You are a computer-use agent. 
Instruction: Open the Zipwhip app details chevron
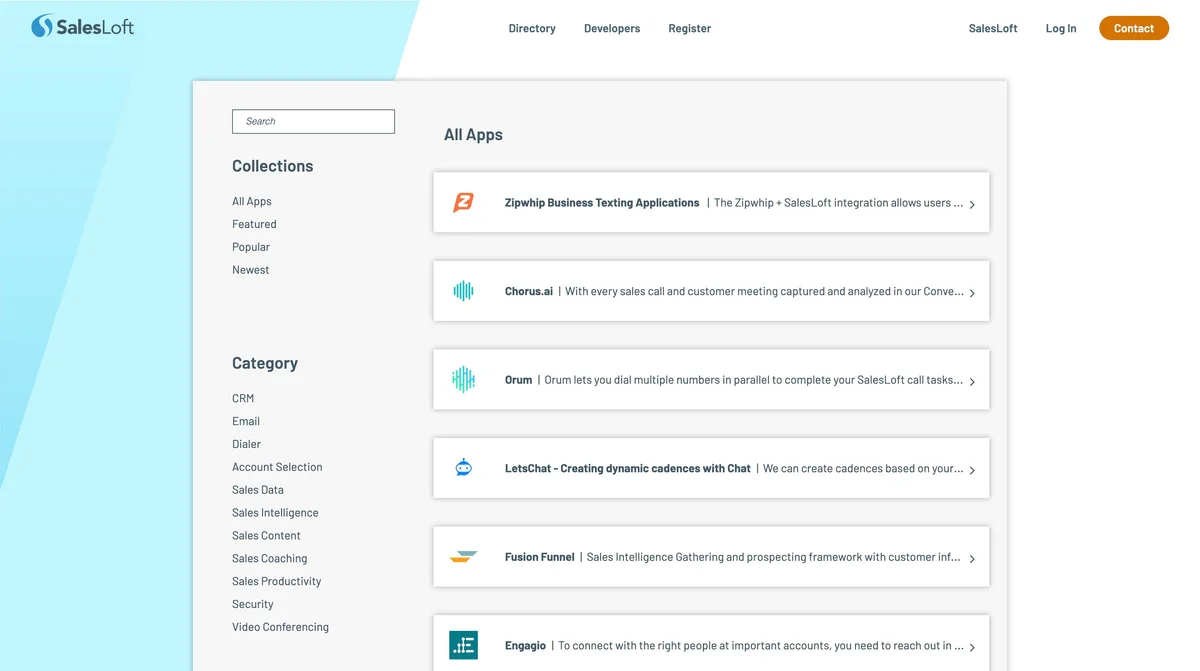(x=971, y=202)
